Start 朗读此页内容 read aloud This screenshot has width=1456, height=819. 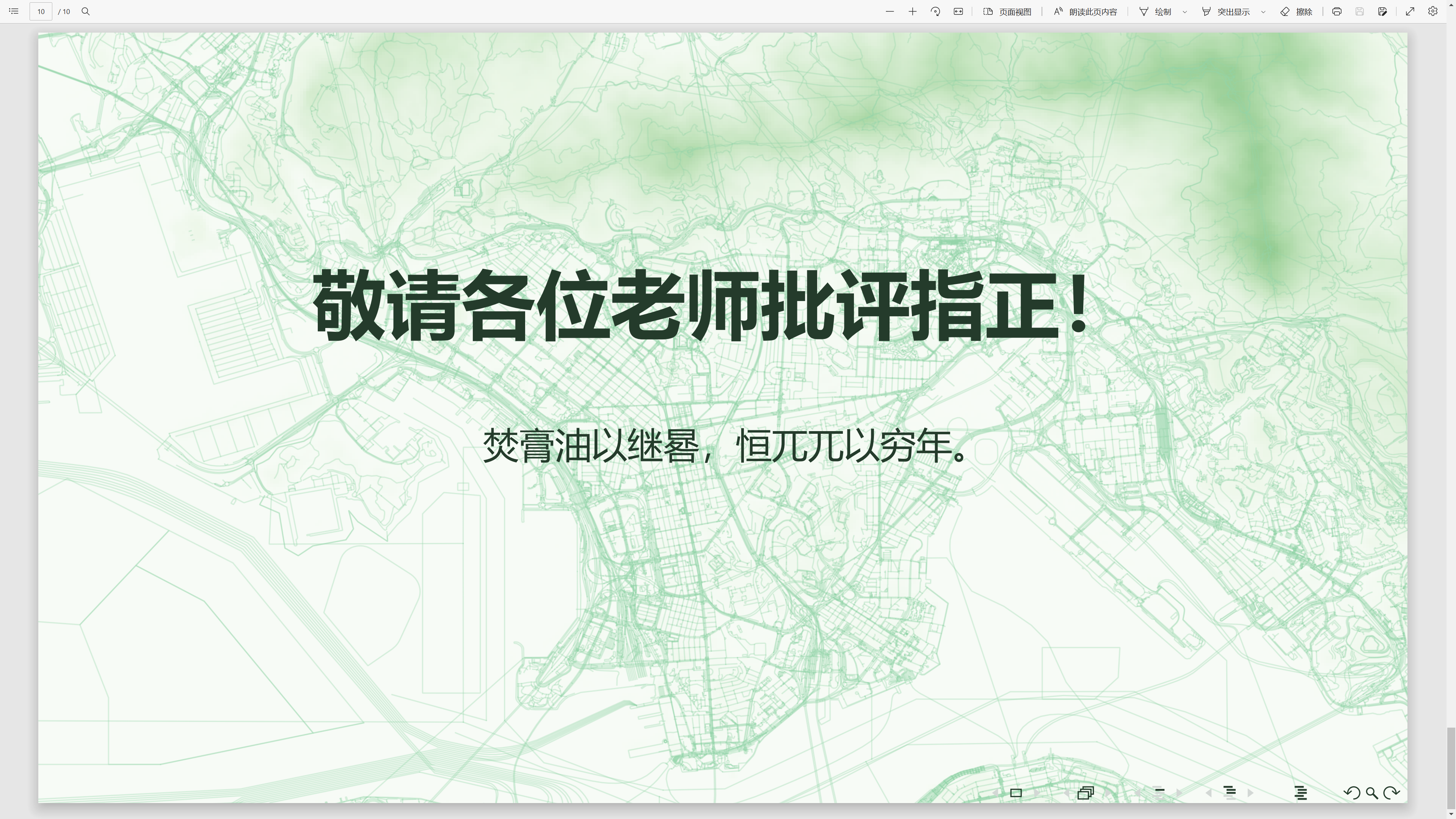point(1085,11)
